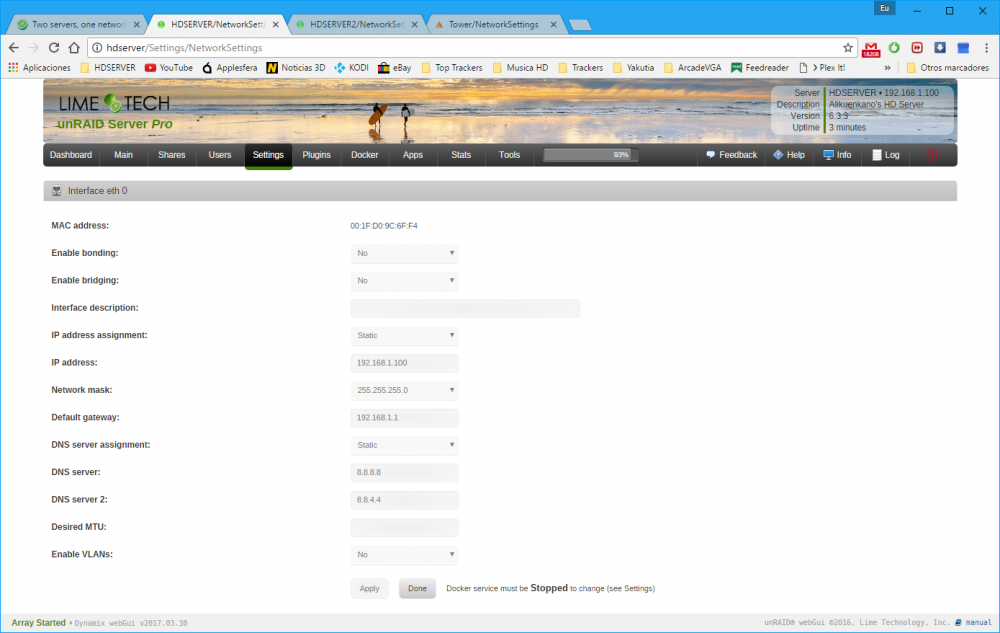Screen dimensions: 1000x633
Task: Click the blue download extension icon
Action: [x=940, y=48]
